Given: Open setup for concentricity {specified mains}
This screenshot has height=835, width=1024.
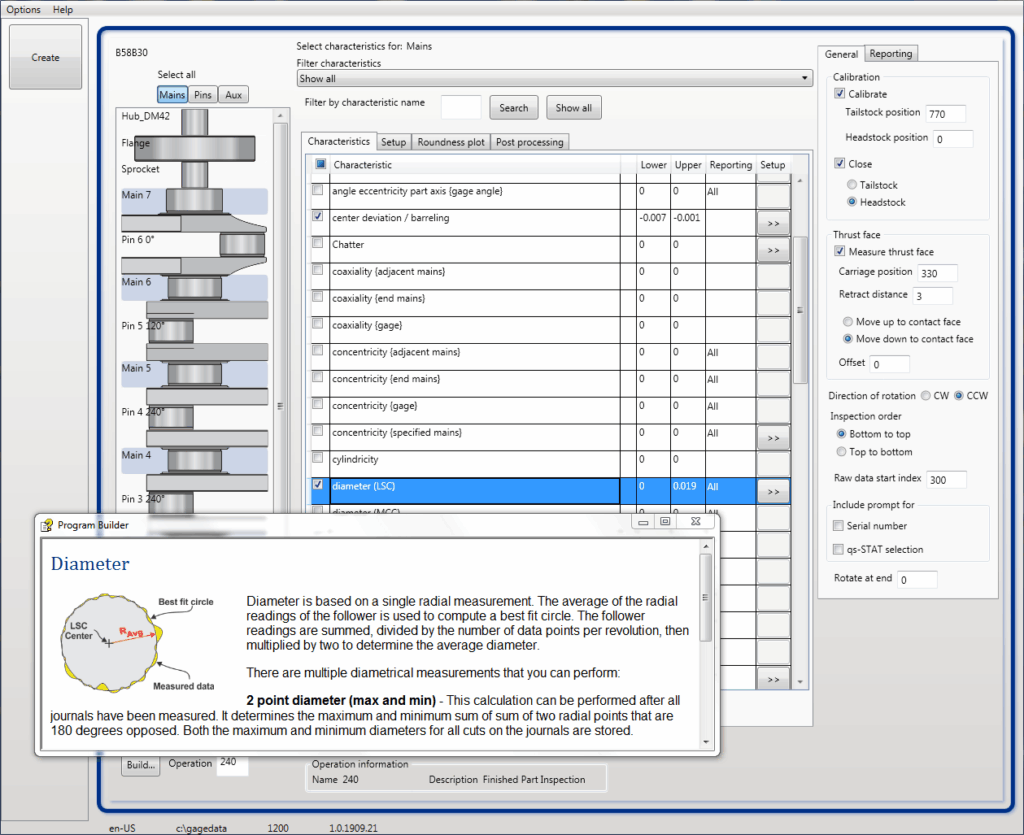Looking at the screenshot, I should [772, 437].
